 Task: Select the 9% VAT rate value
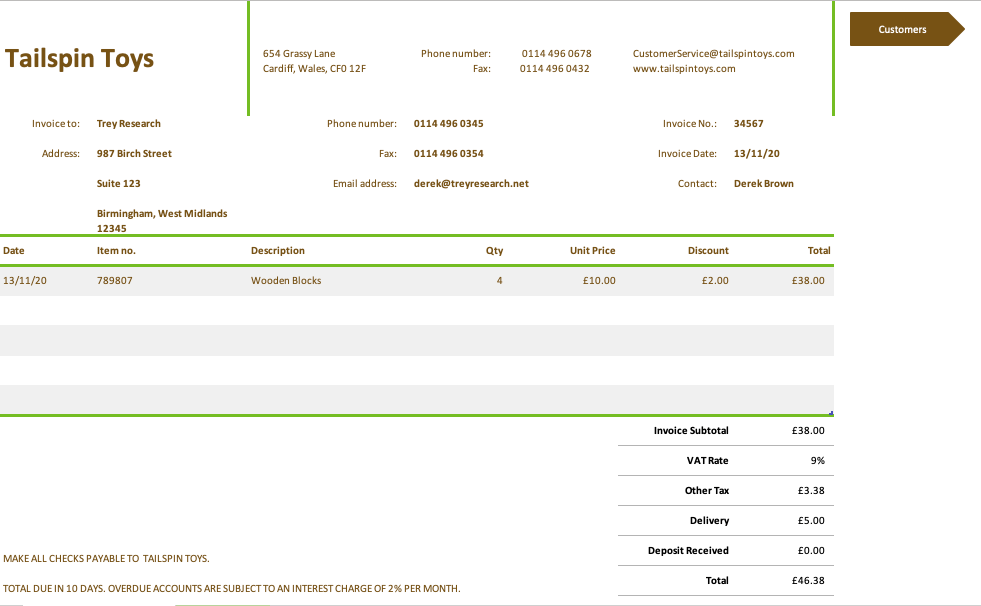coord(818,461)
